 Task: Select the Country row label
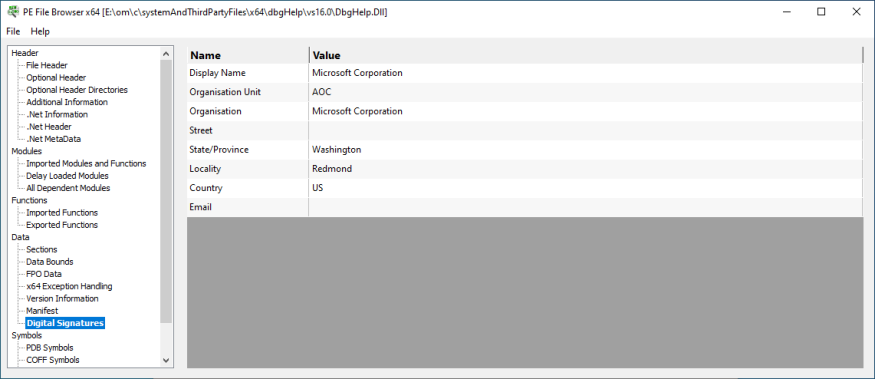click(206, 188)
